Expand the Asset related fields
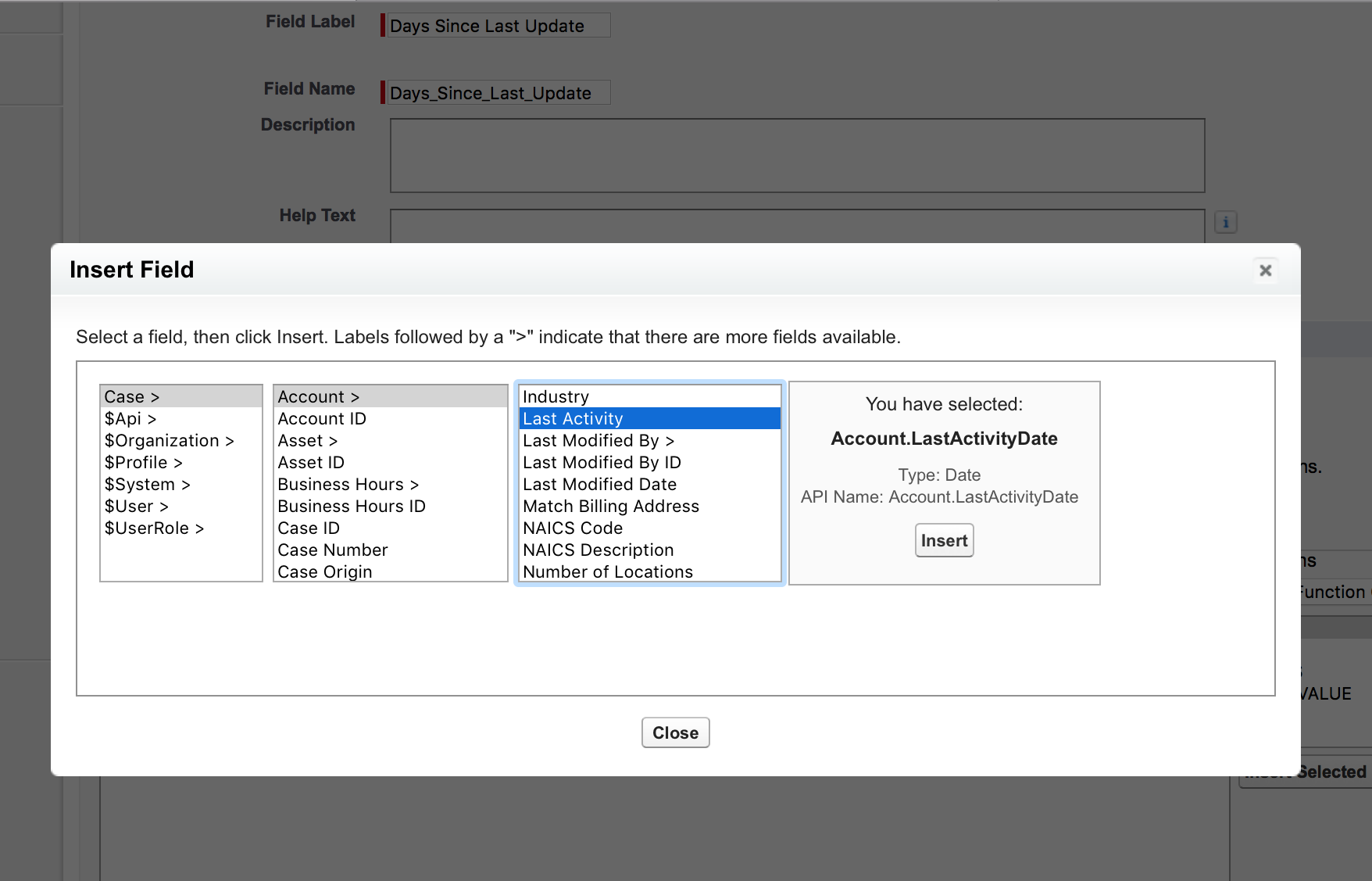Image resolution: width=1372 pixels, height=881 pixels. point(307,441)
